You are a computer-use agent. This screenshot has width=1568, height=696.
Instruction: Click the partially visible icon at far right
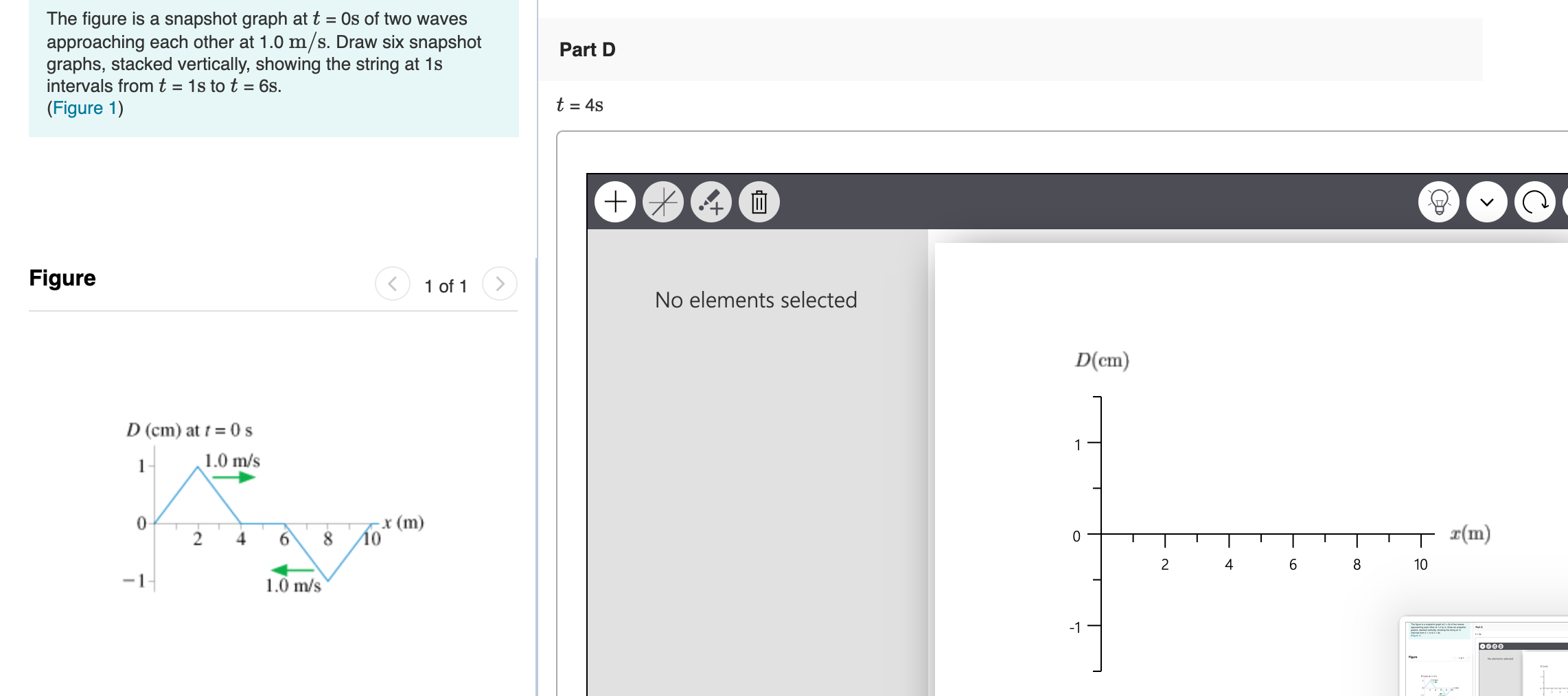[x=1565, y=202]
